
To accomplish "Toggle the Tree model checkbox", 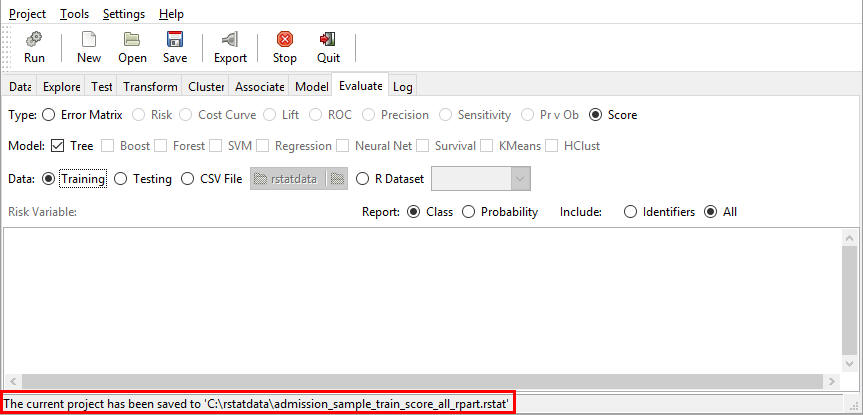I will tap(57, 146).
